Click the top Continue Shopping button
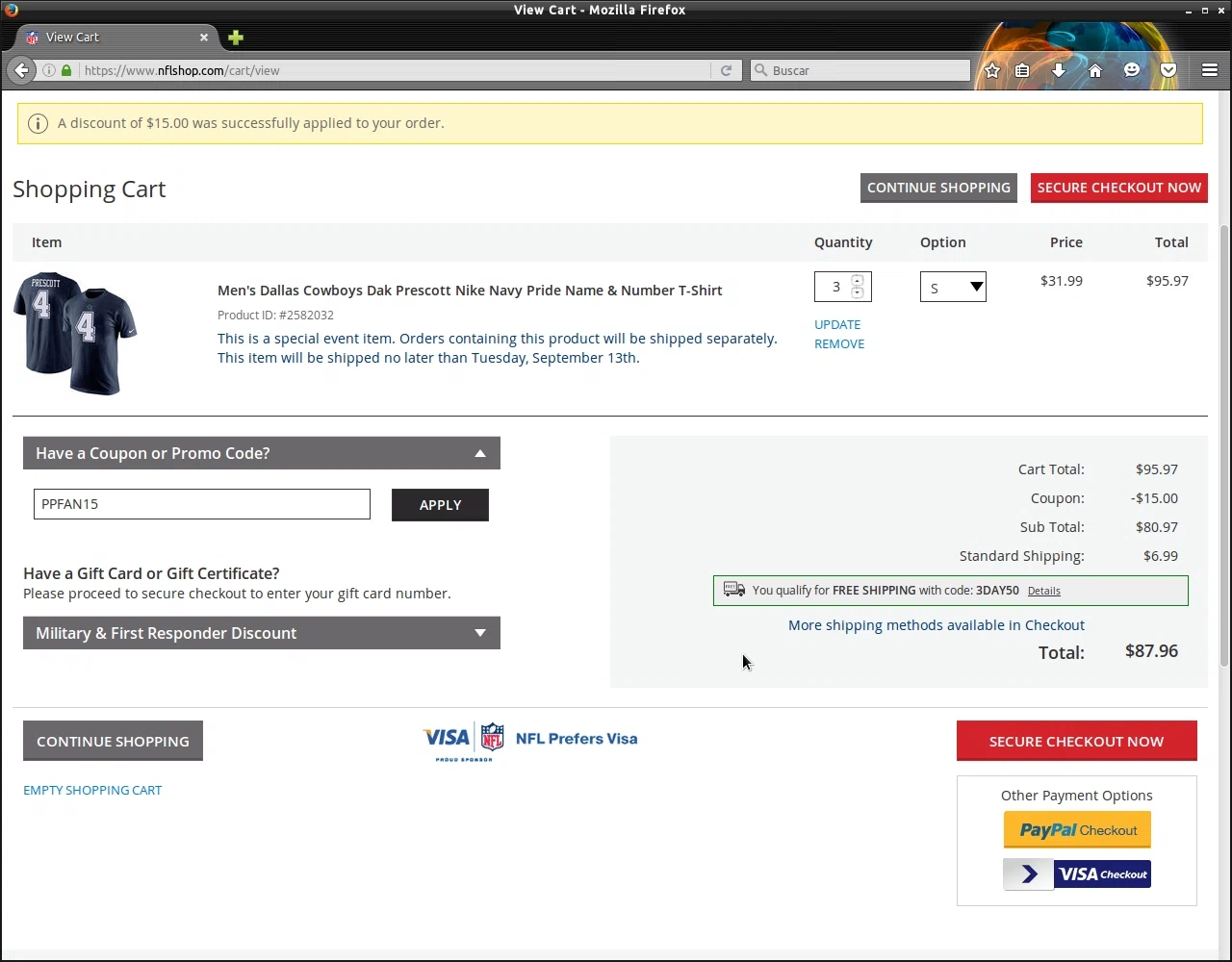The width and height of the screenshot is (1232, 962). (938, 188)
